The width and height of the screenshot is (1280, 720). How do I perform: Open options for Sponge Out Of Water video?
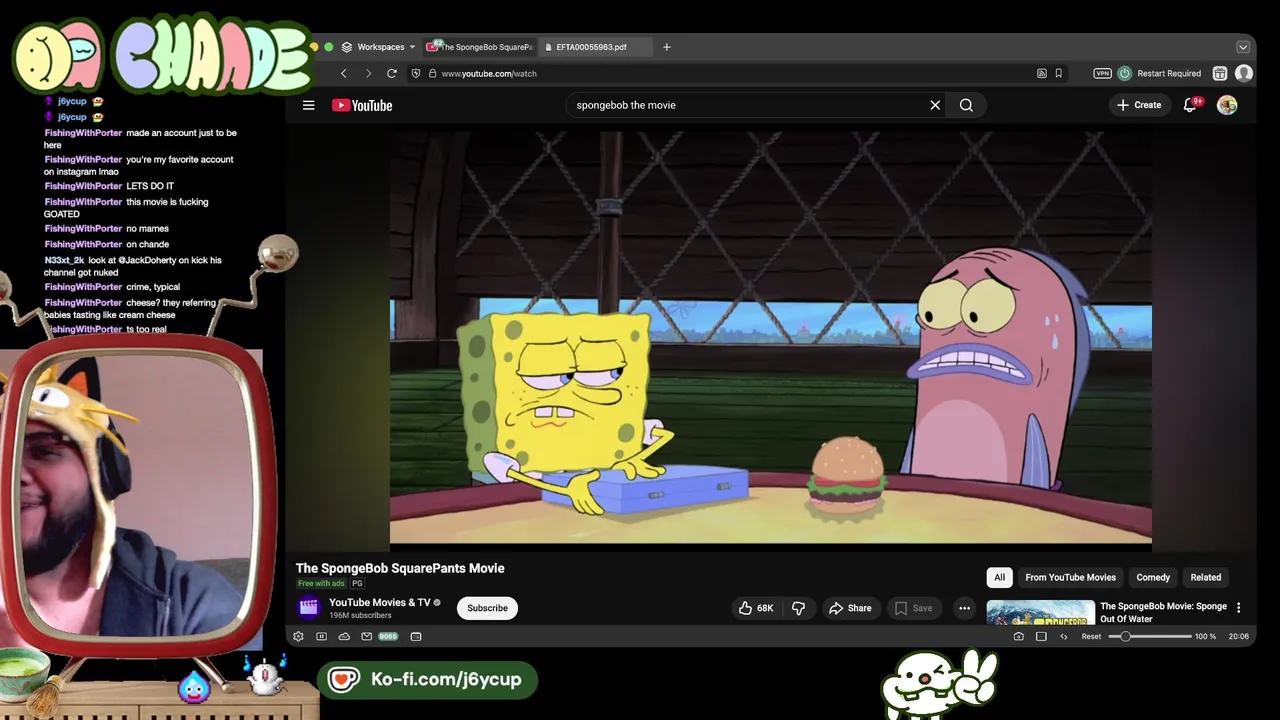(1238, 607)
